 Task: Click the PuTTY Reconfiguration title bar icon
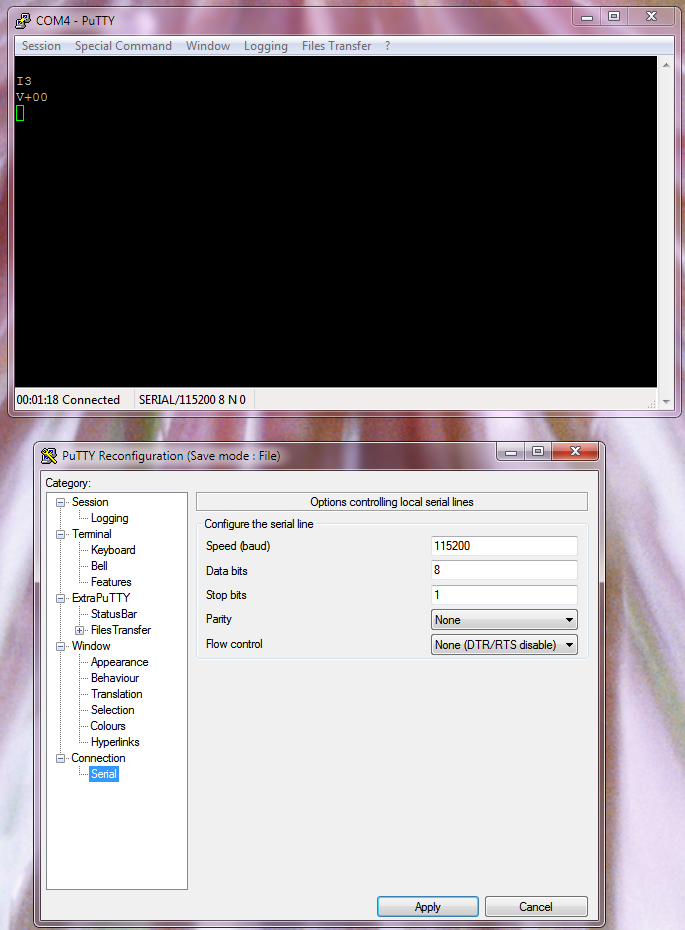pyautogui.click(x=49, y=456)
